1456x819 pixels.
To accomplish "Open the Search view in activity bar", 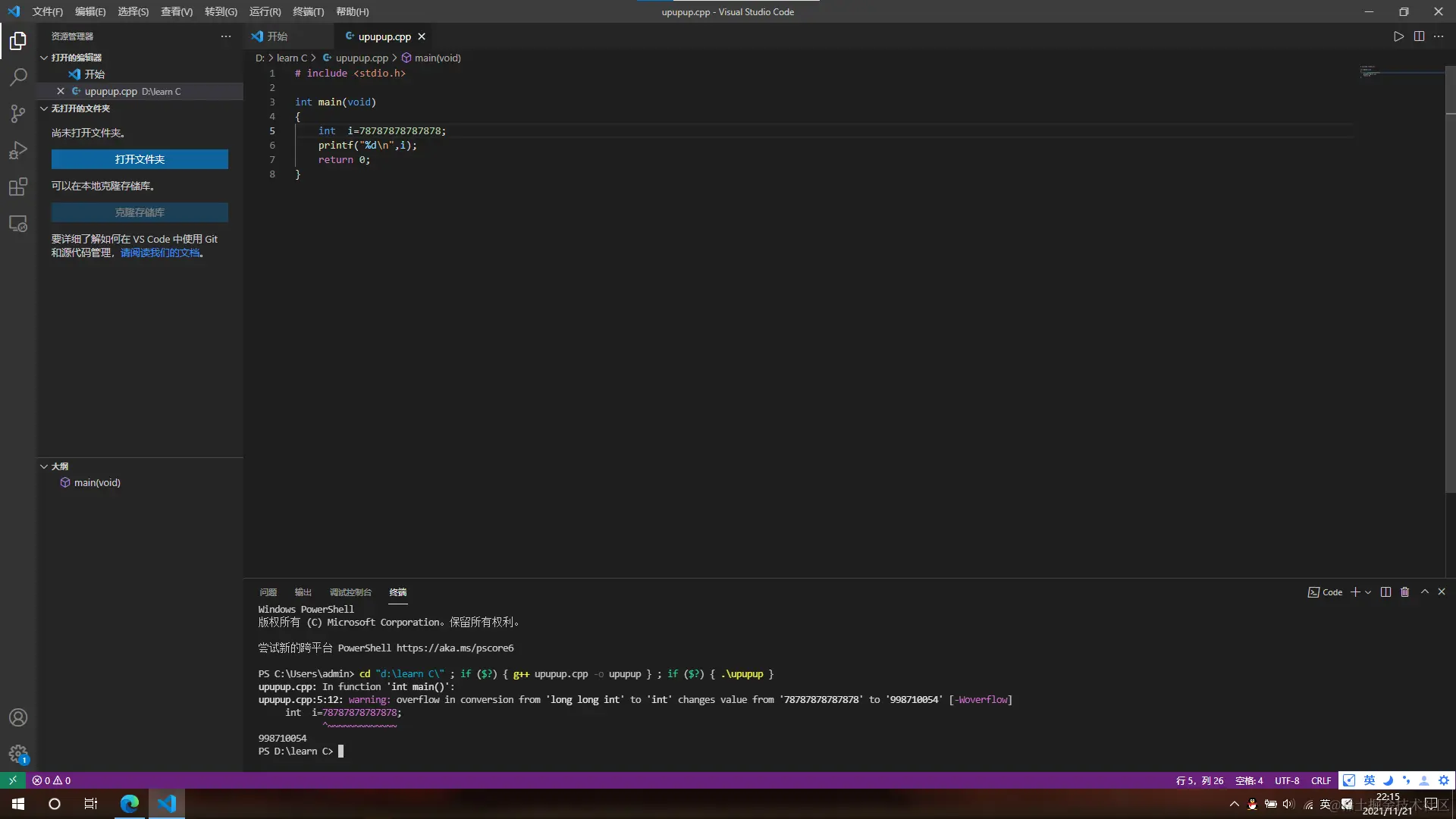I will point(18,77).
